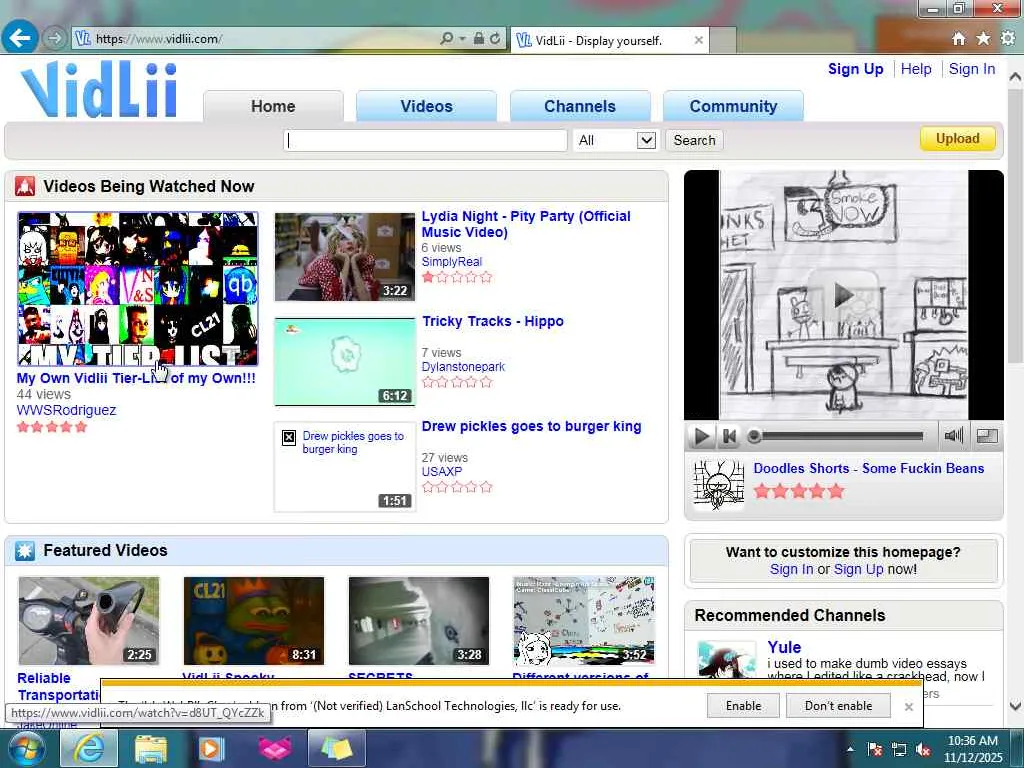Open the Doodles Shorts channel avatar
1024x768 pixels.
click(718, 485)
